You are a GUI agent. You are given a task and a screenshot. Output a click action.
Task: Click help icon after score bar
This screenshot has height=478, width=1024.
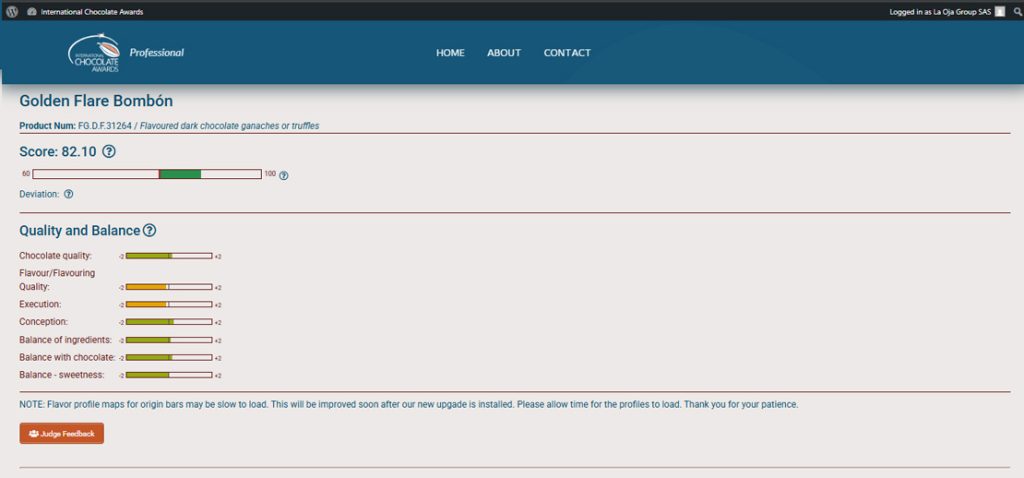click(284, 176)
